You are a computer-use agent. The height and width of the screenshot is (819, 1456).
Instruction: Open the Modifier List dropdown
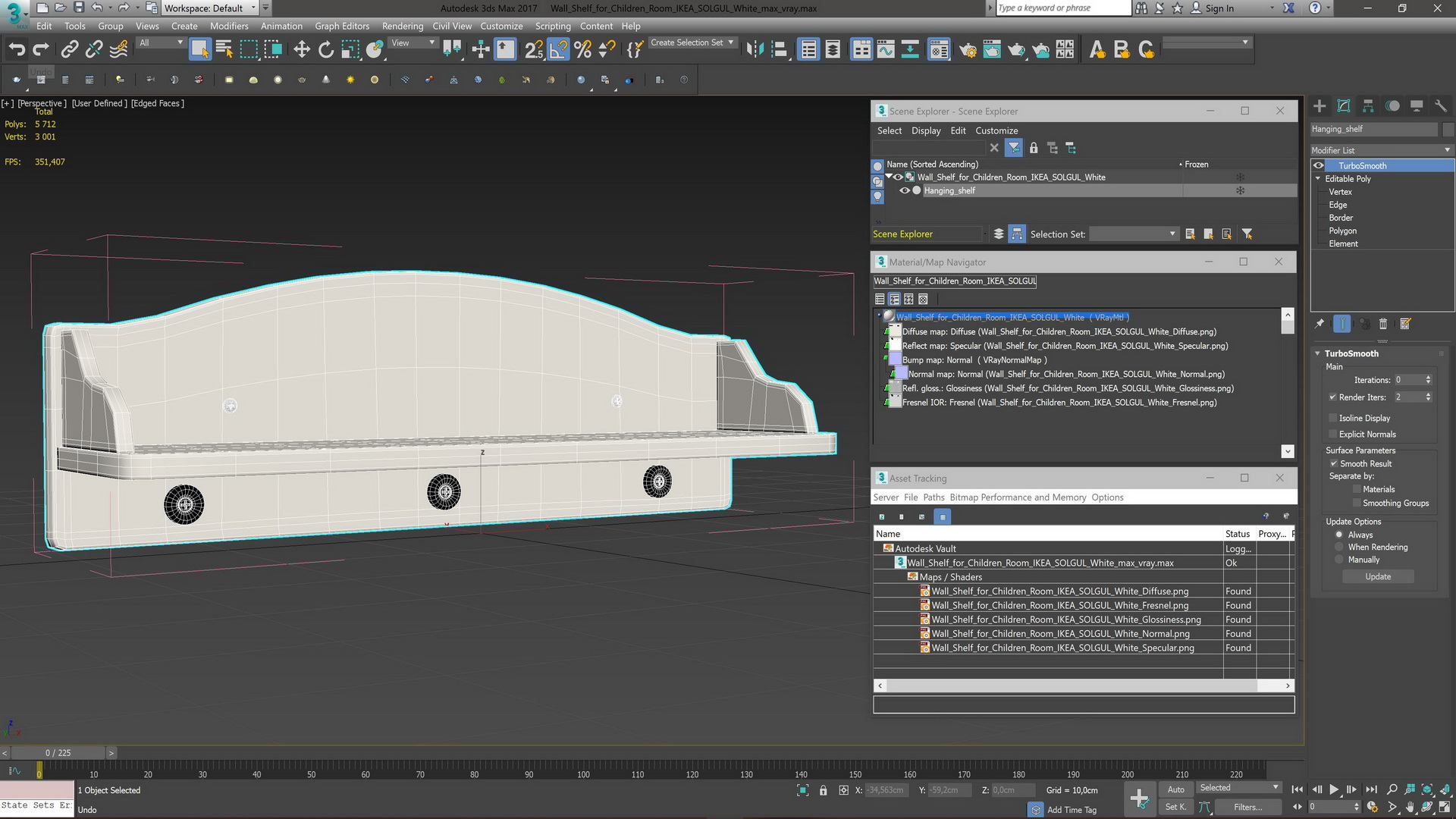pyautogui.click(x=1381, y=150)
